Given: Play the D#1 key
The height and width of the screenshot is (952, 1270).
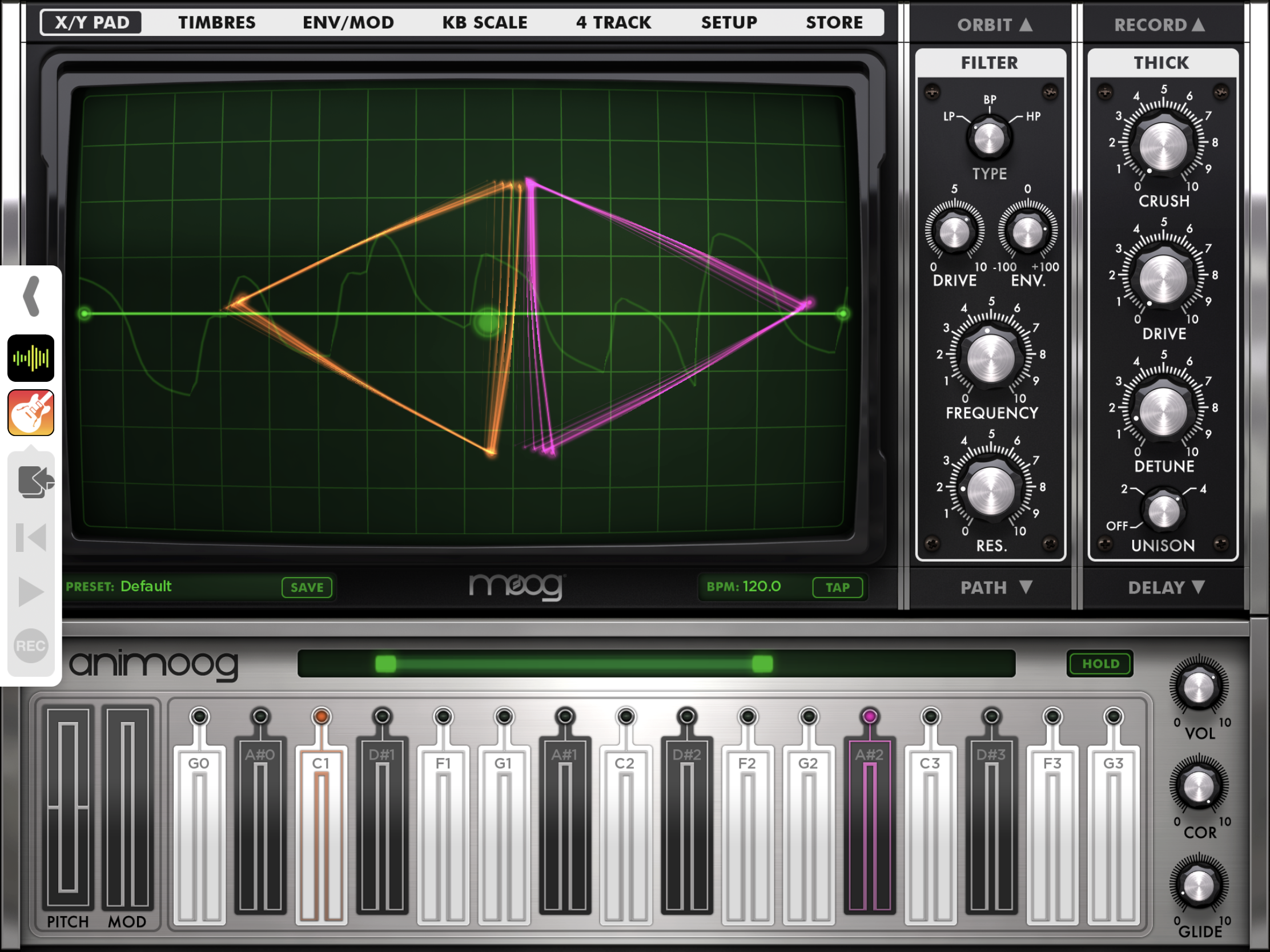Looking at the screenshot, I should coord(383,825).
